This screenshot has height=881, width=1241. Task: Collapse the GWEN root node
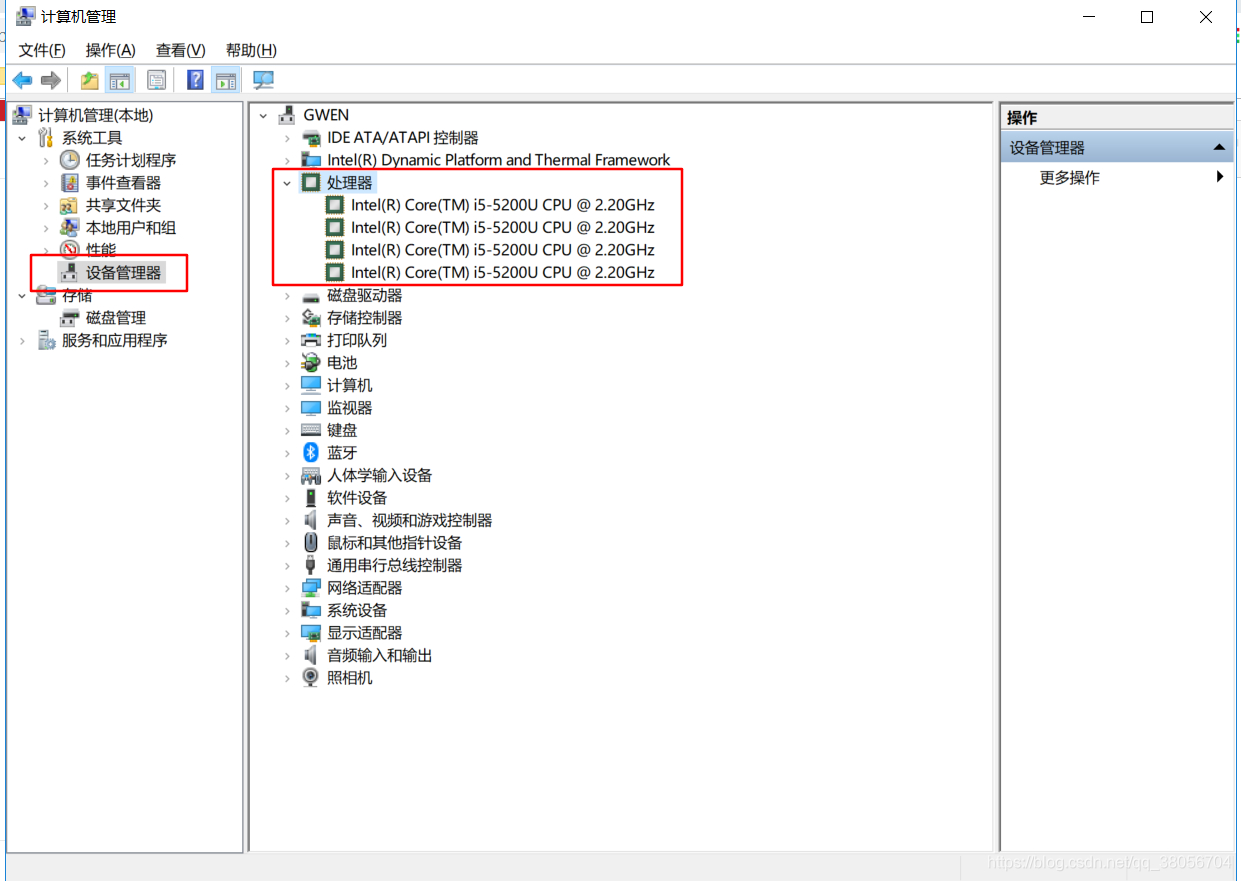264,116
